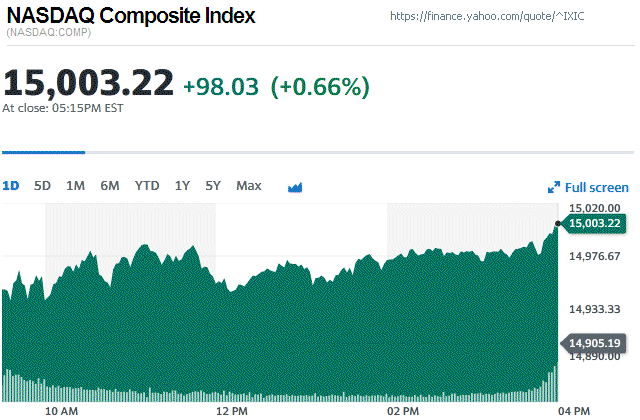Viewport: 640px width, 420px height.
Task: Click the 02 PM label on time axis
Action: point(402,410)
